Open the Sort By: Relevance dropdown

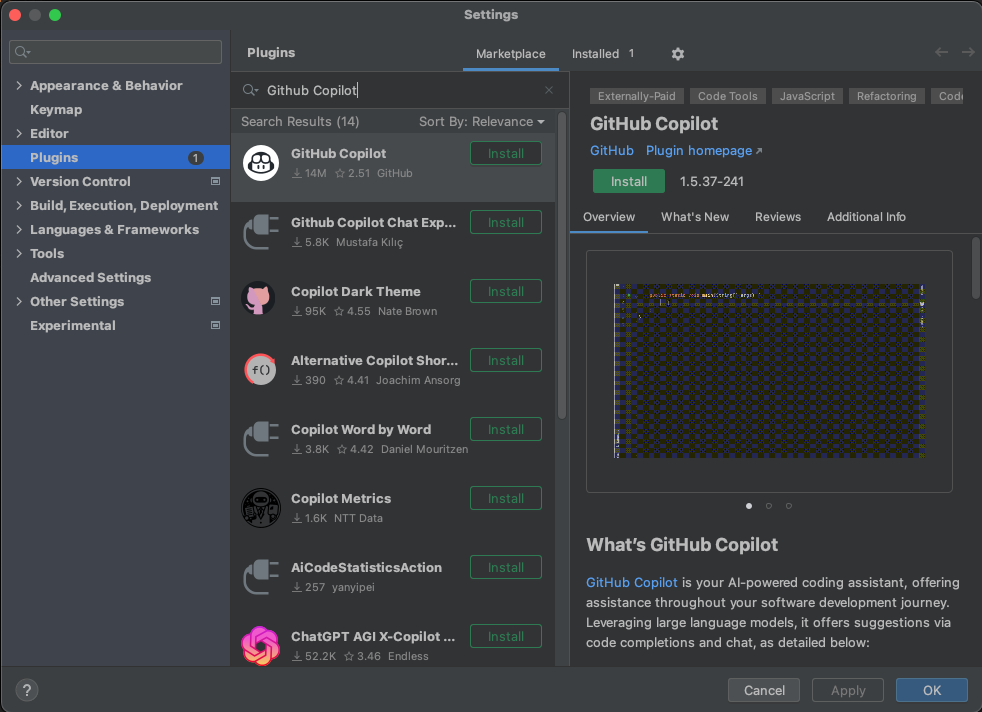[x=482, y=121]
